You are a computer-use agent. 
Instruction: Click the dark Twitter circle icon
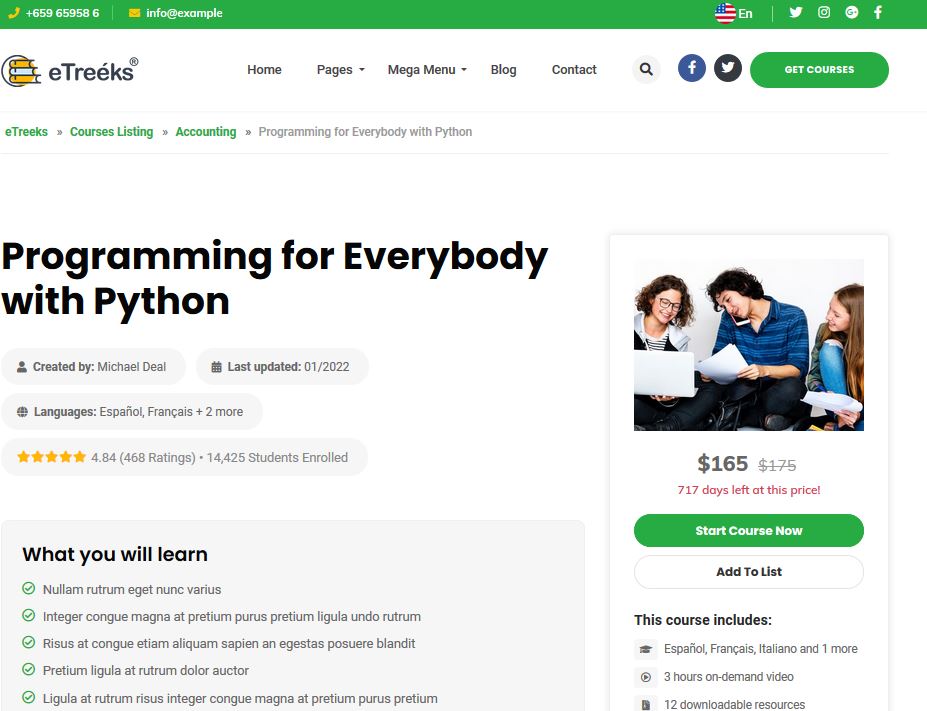coord(728,68)
